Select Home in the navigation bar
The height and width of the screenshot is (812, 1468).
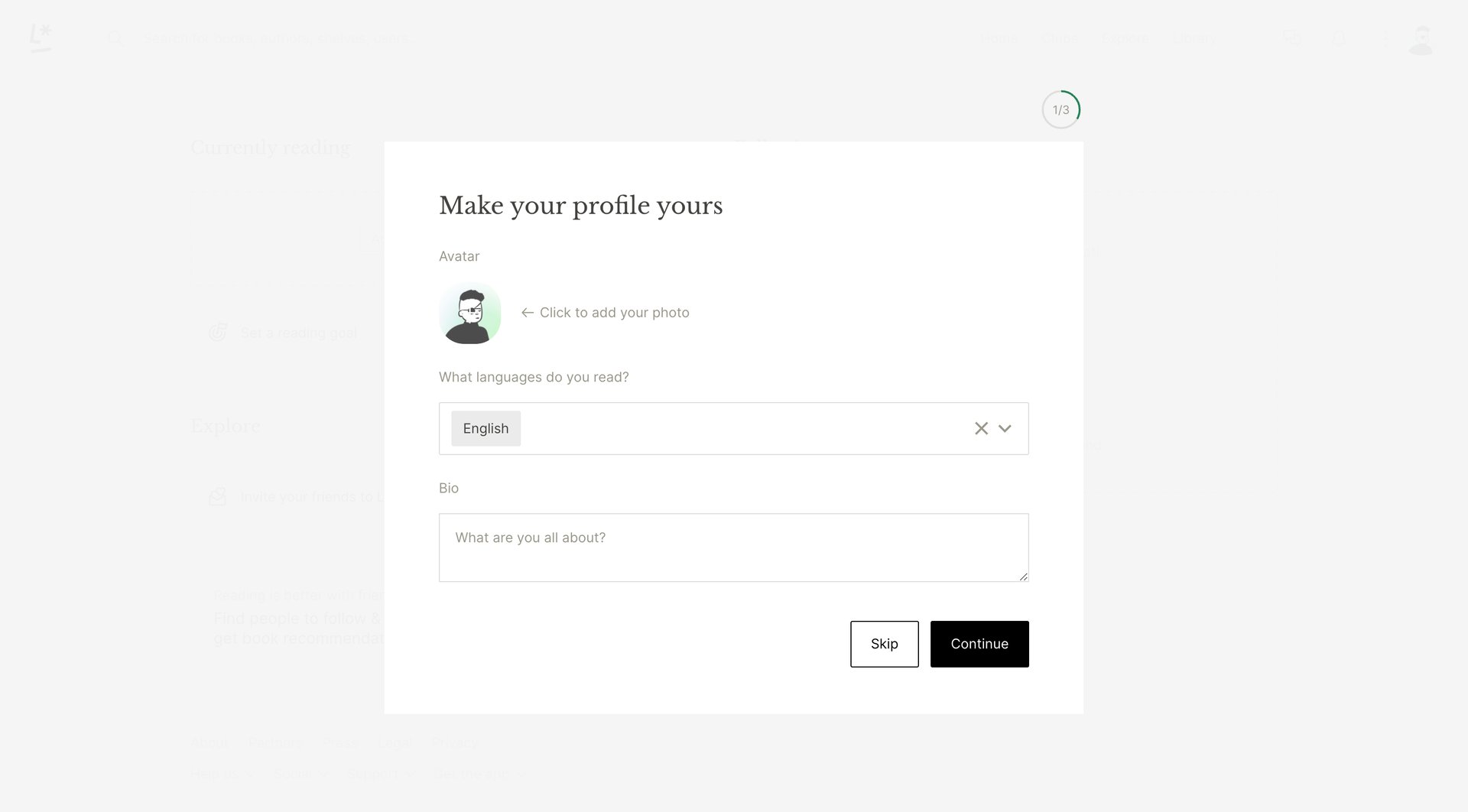[x=998, y=37]
